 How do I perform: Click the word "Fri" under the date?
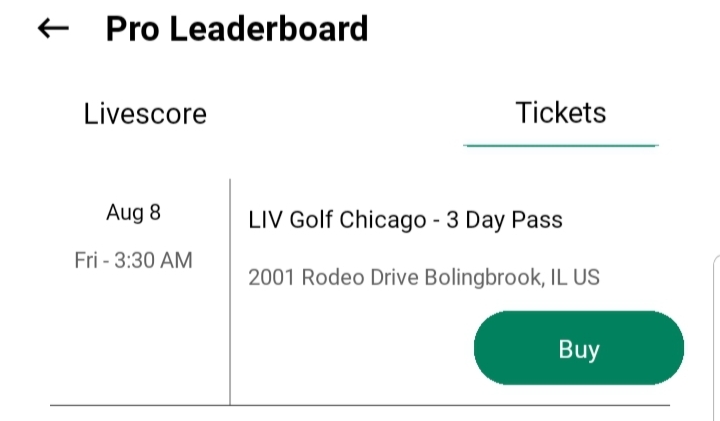click(86, 260)
